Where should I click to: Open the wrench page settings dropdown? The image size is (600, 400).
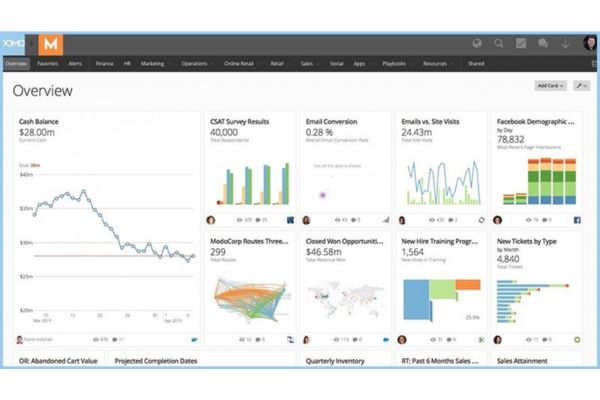click(x=581, y=85)
